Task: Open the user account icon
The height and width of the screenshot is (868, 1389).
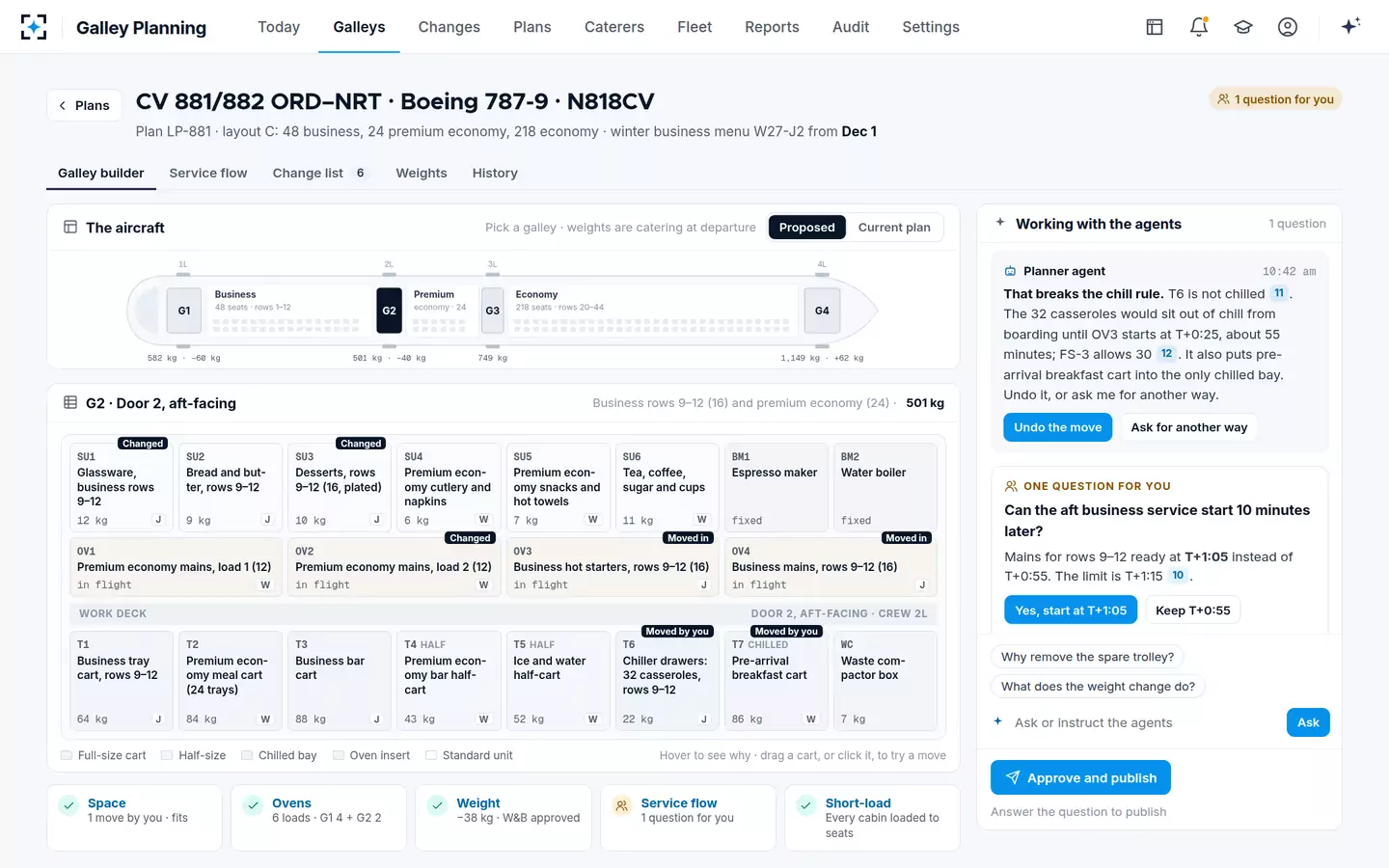Action: [x=1288, y=27]
